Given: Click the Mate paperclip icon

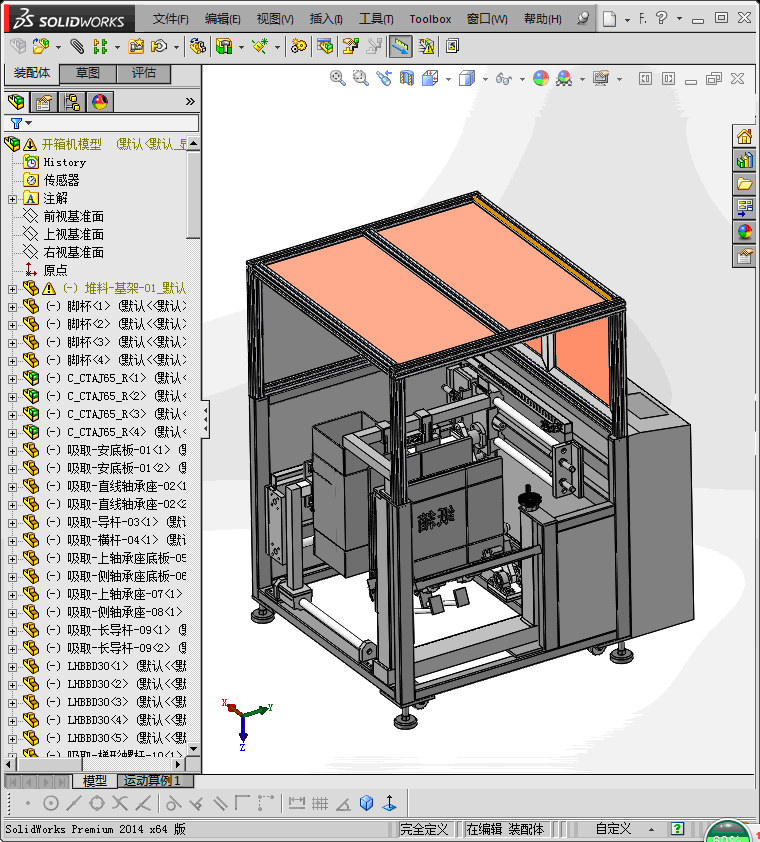Looking at the screenshot, I should [77, 47].
